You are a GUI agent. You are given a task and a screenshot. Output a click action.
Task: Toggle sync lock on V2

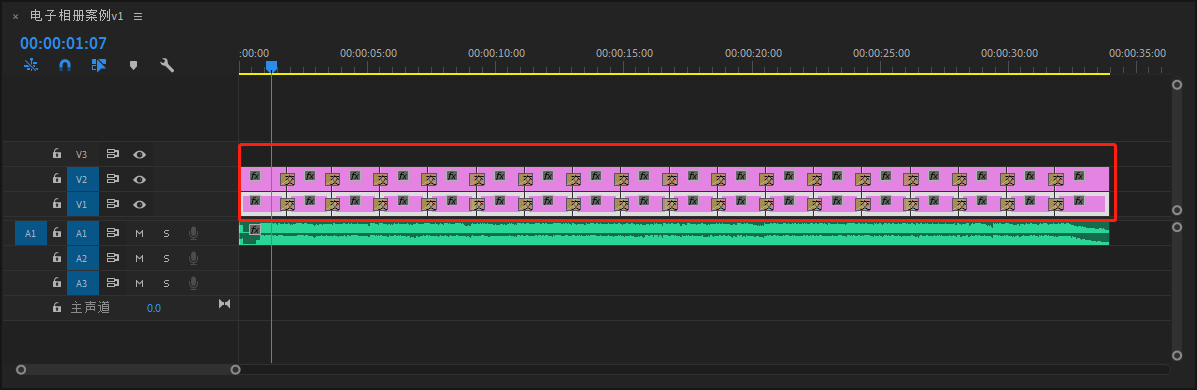[x=113, y=179]
